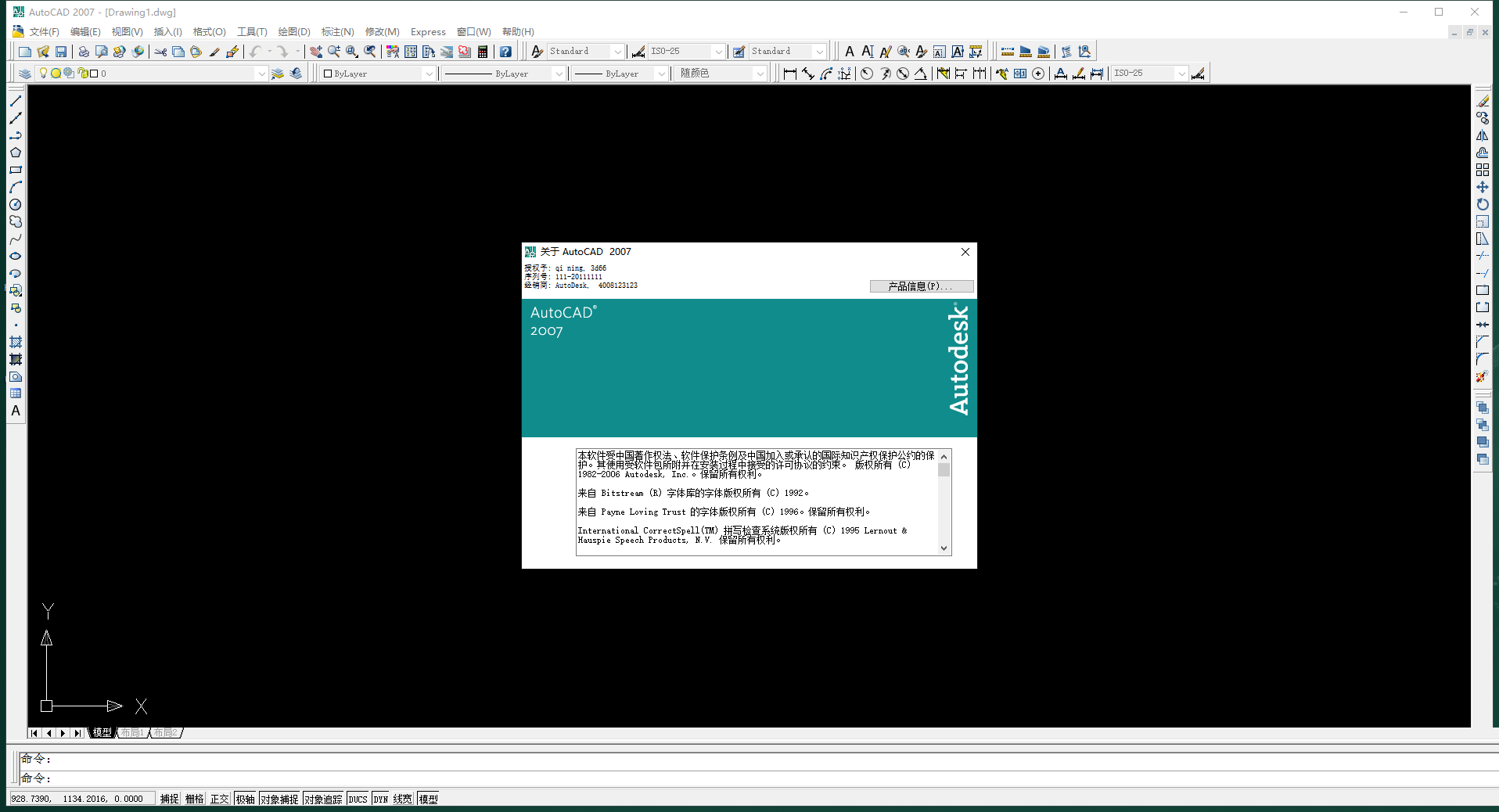This screenshot has height=812, width=1499.
Task: Click the 产品信息(P)... button
Action: tap(922, 286)
